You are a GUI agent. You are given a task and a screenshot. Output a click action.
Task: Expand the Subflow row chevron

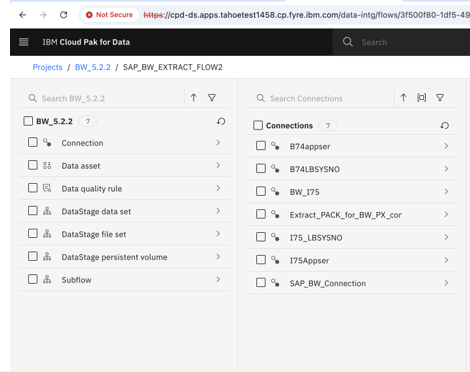pos(218,279)
